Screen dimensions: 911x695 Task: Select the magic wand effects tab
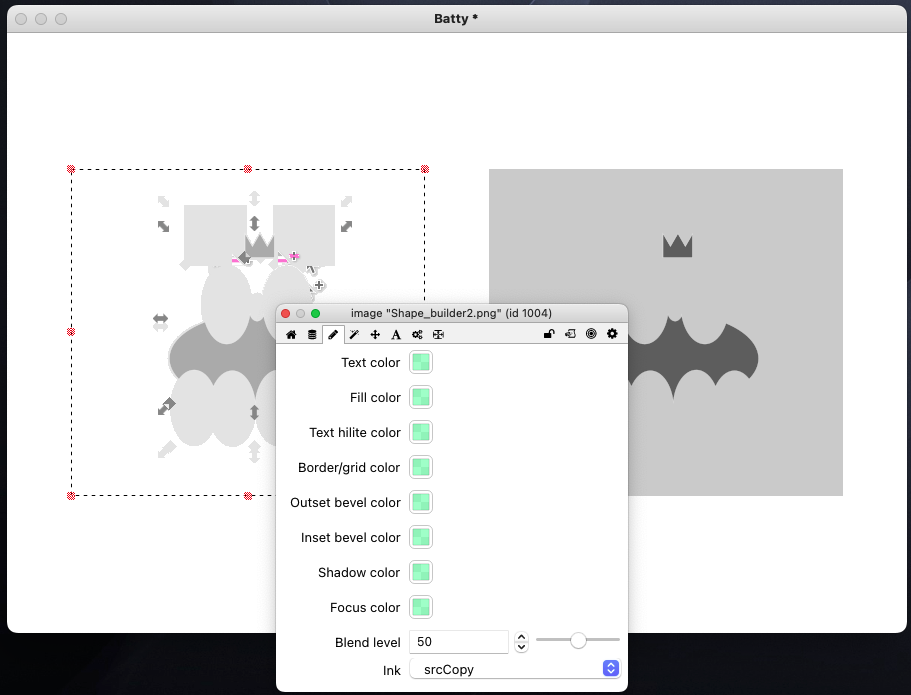coord(354,334)
